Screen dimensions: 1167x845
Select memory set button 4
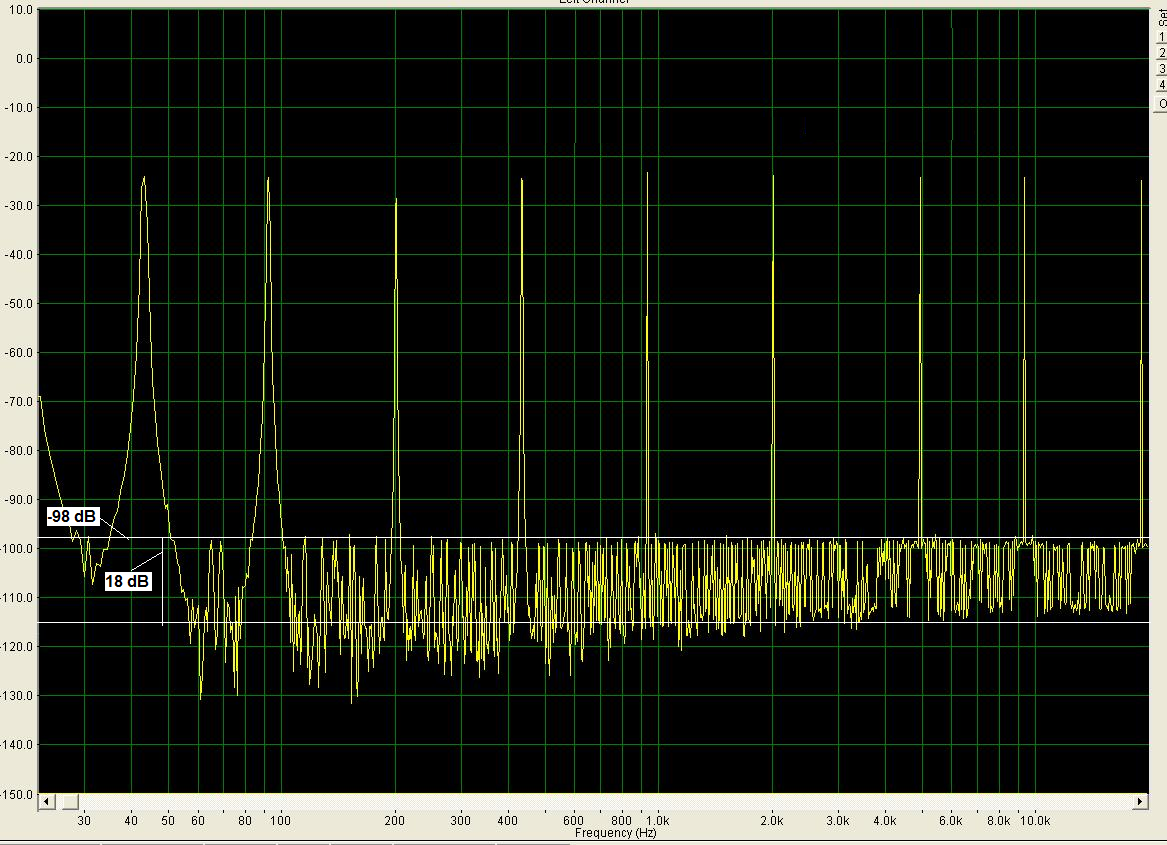coord(1161,86)
